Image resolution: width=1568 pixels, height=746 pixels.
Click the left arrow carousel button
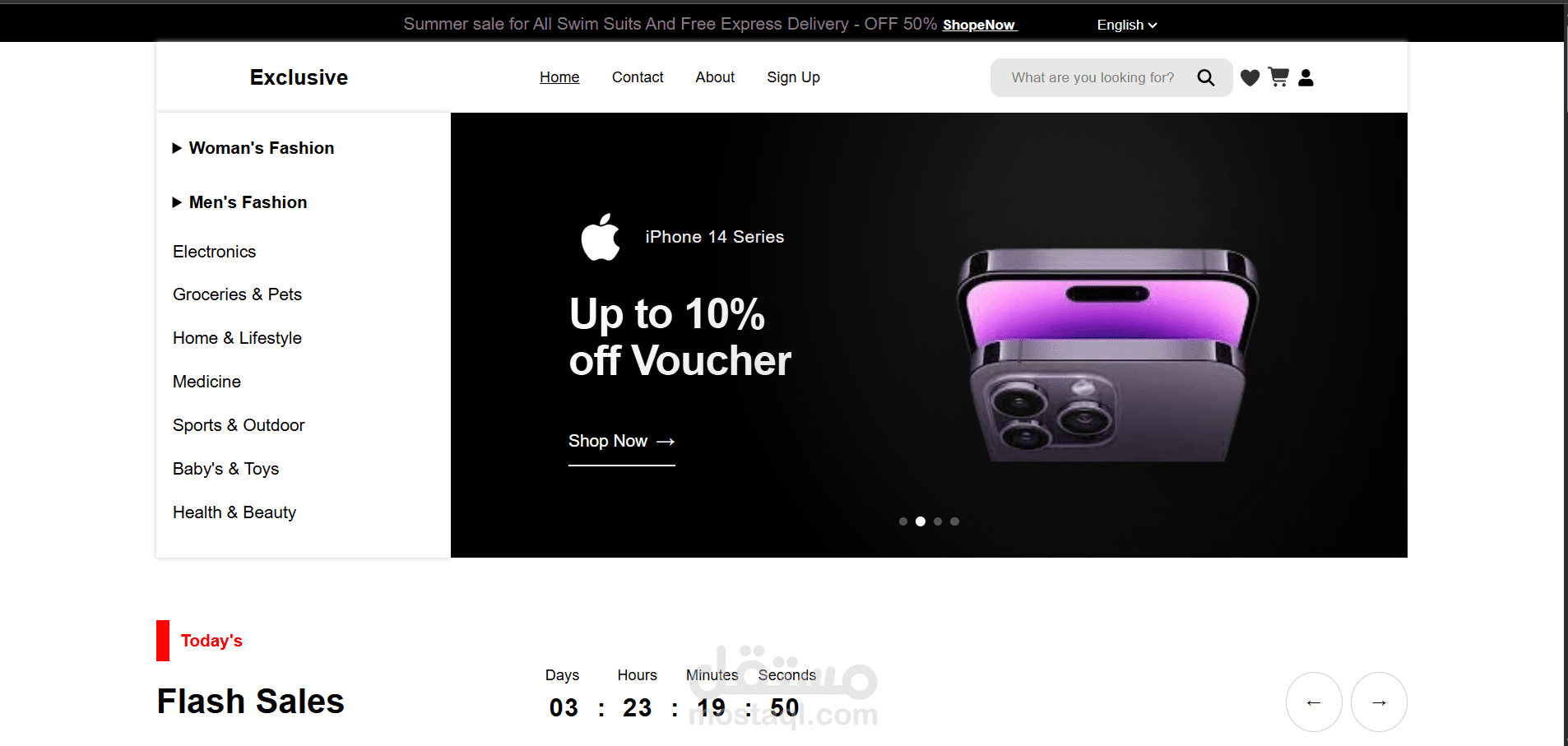1314,702
